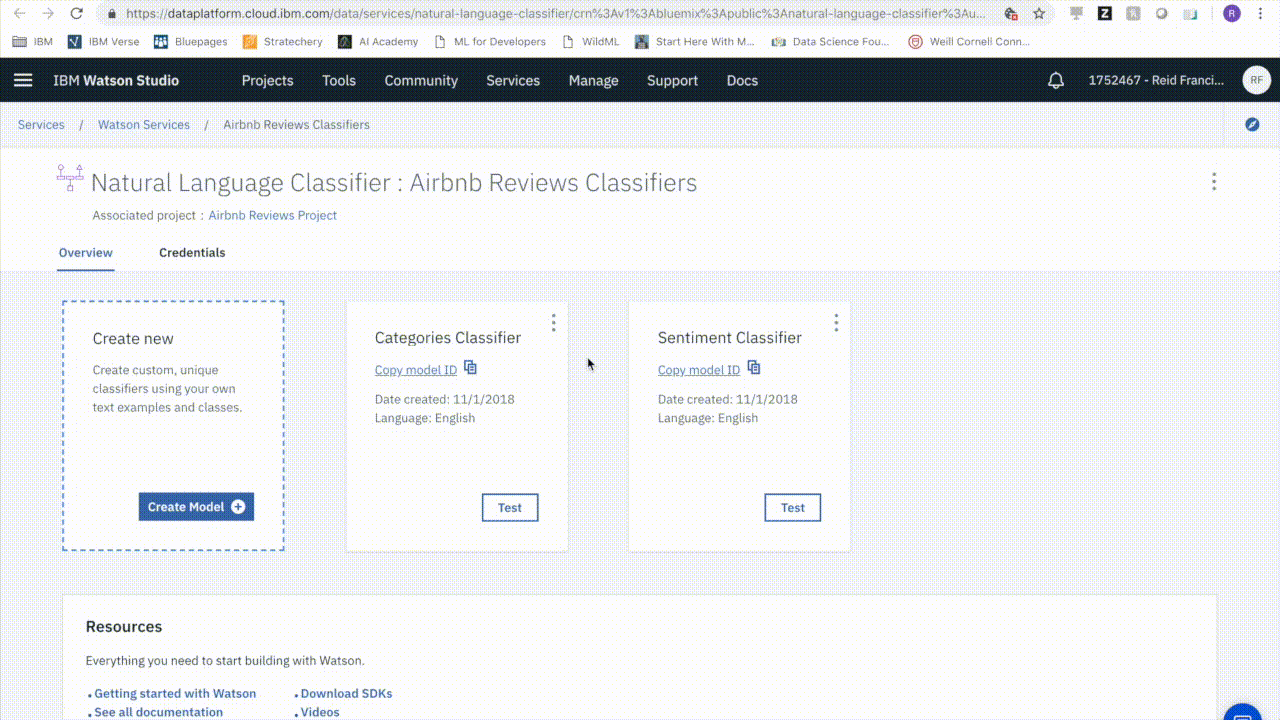Test the Sentiment Classifier
The width and height of the screenshot is (1280, 720).
point(793,508)
